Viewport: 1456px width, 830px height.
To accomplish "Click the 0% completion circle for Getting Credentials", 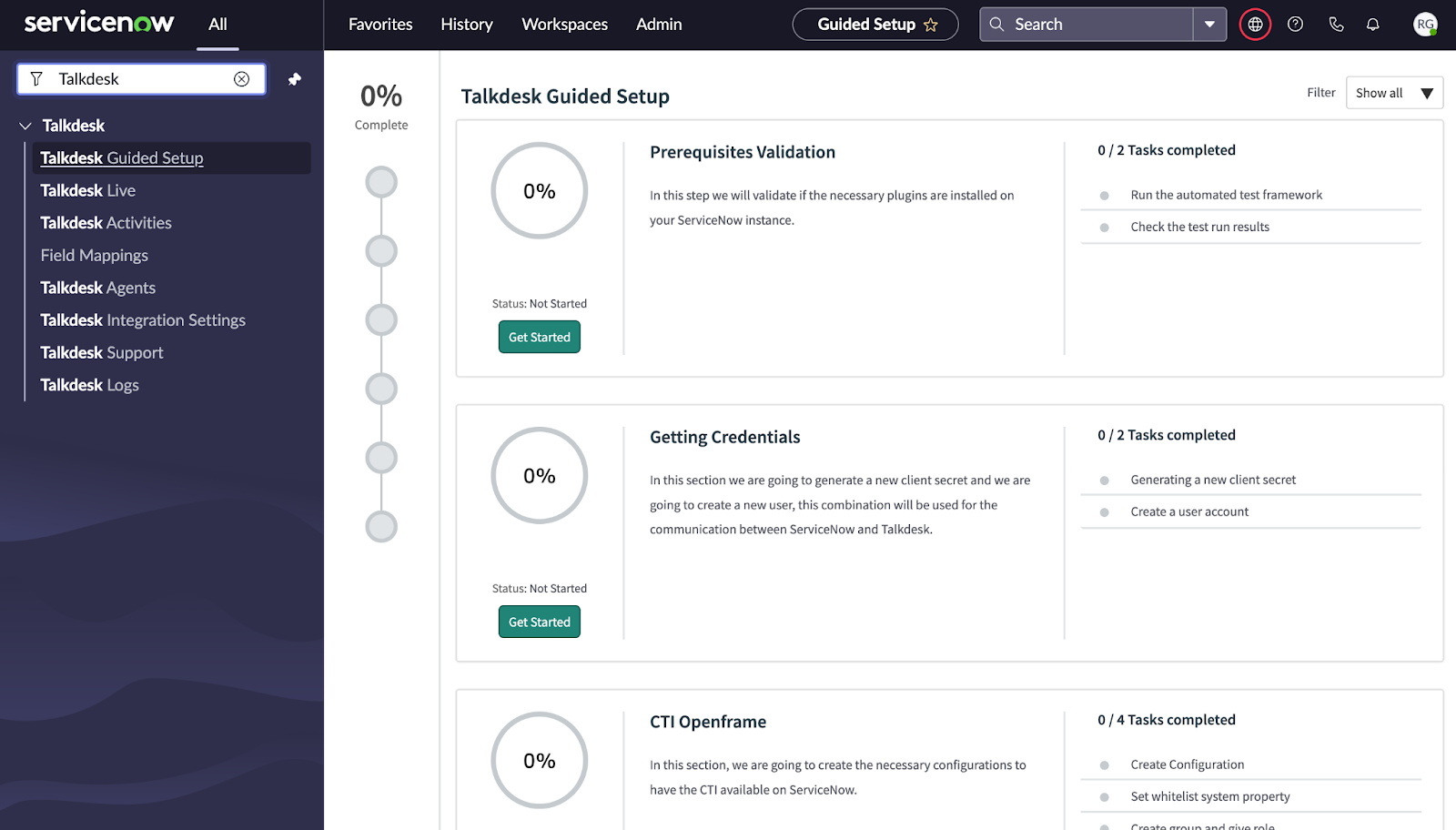I will tap(539, 475).
